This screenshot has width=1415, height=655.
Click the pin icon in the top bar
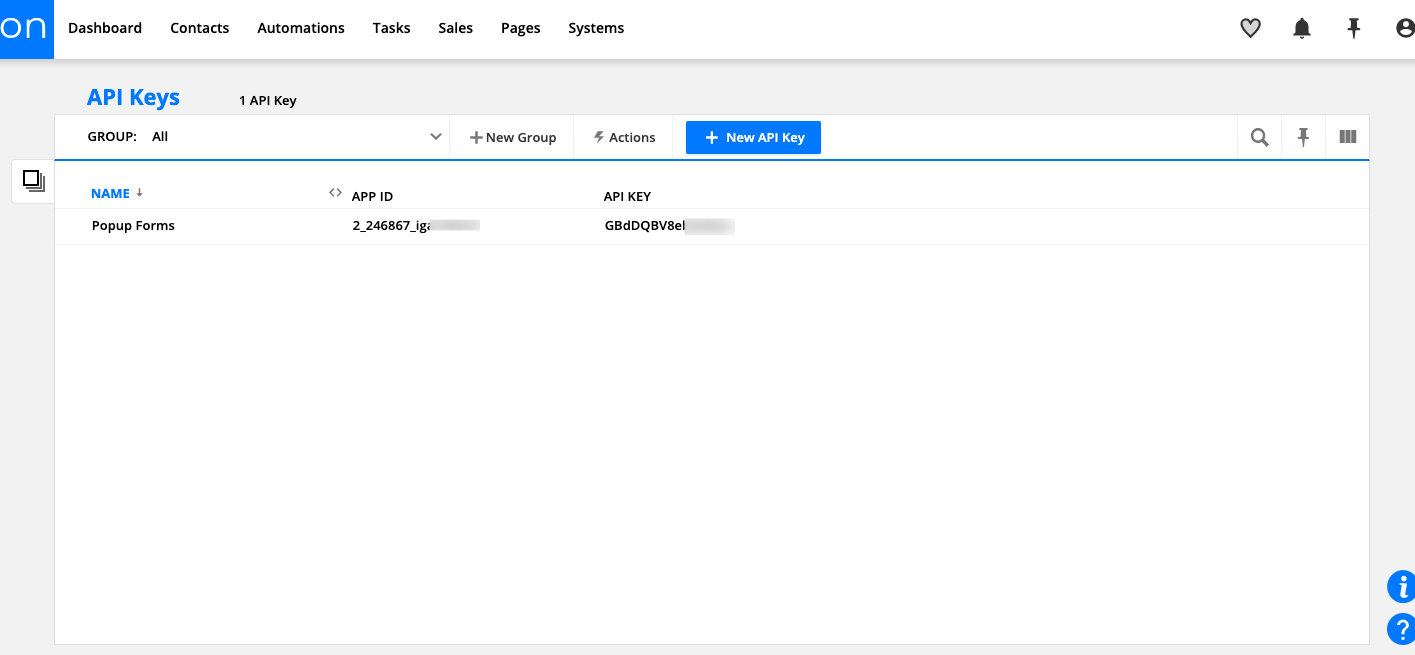tap(1354, 28)
